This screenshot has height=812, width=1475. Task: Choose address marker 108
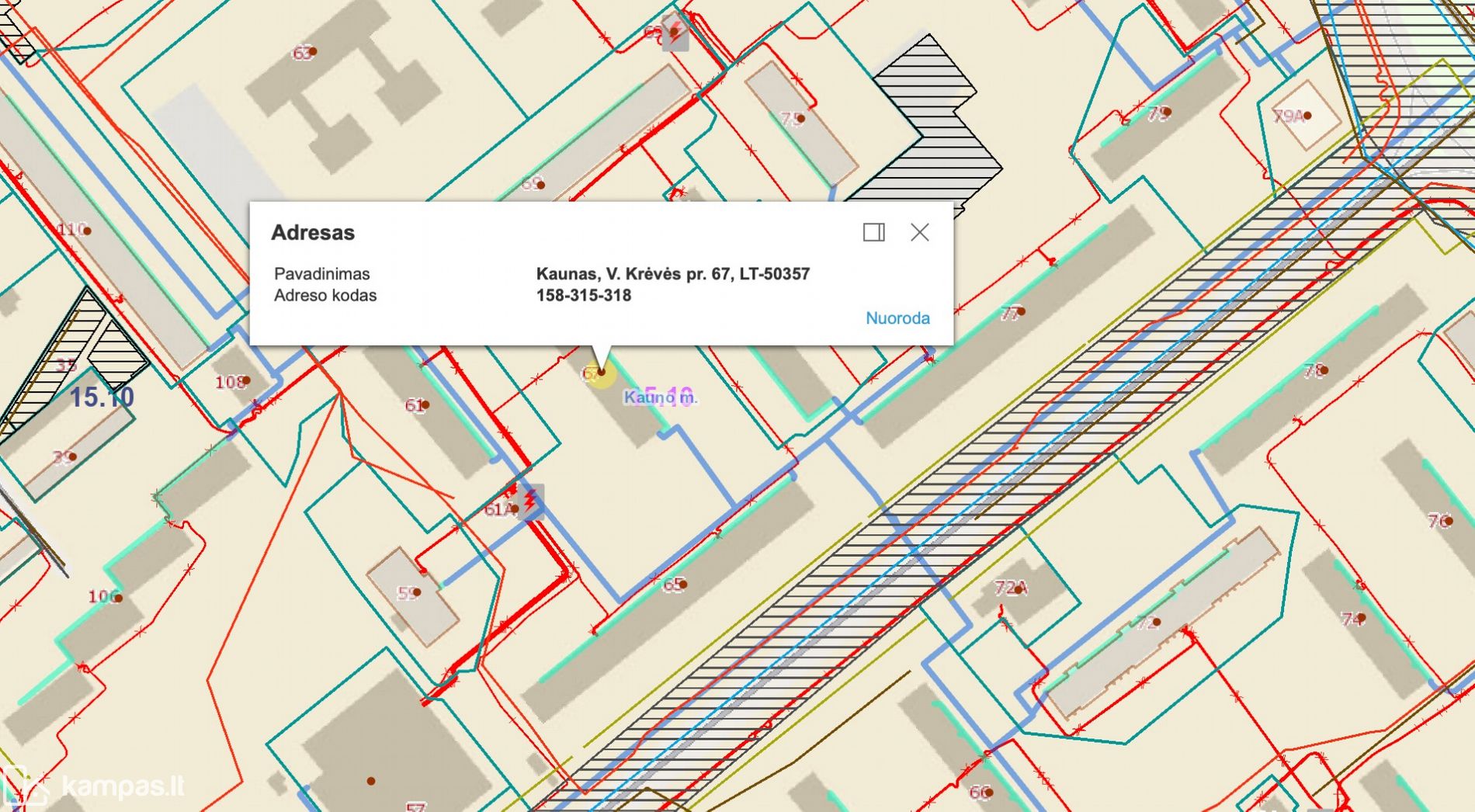pos(246,381)
